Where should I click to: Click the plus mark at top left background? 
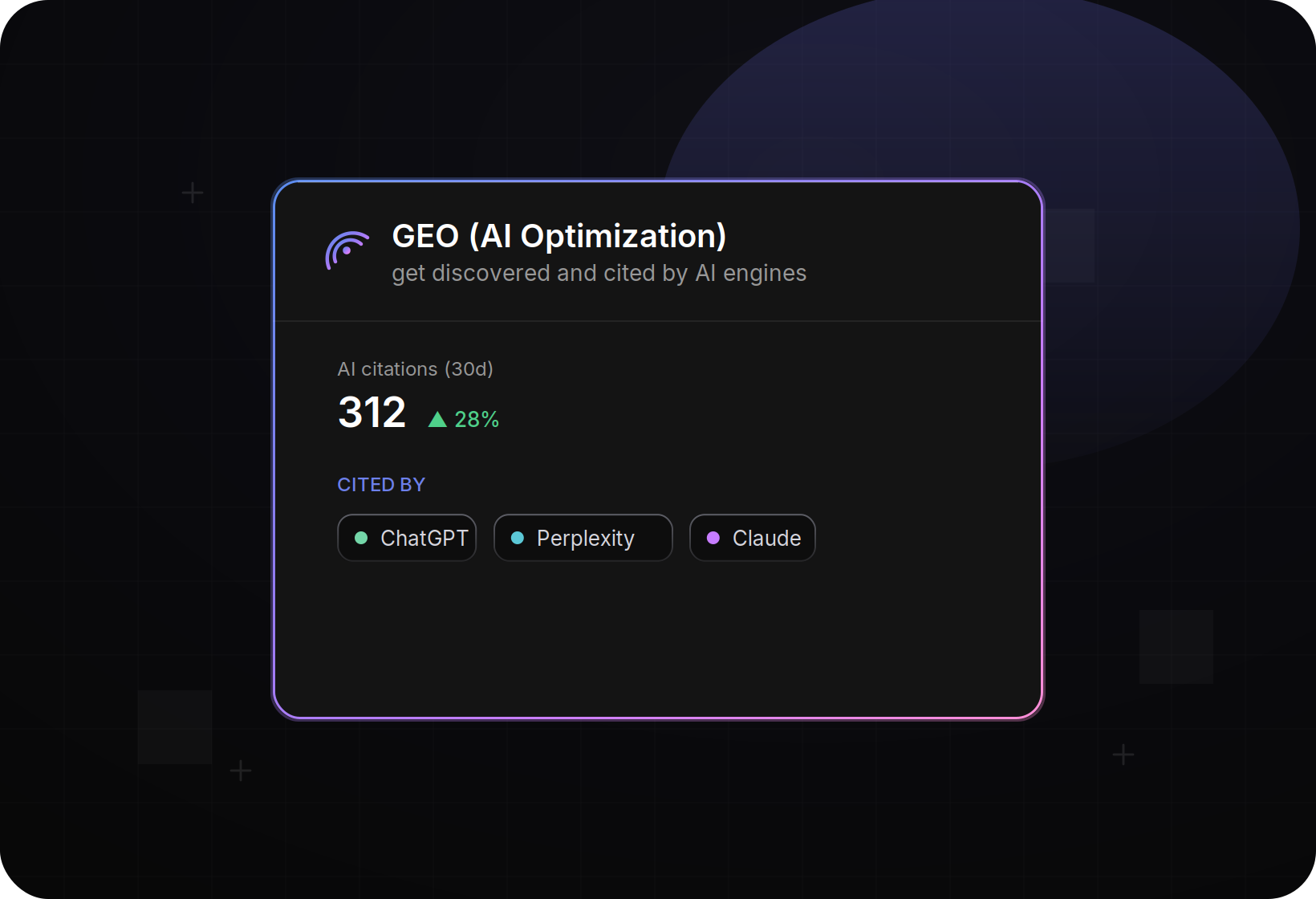click(193, 193)
